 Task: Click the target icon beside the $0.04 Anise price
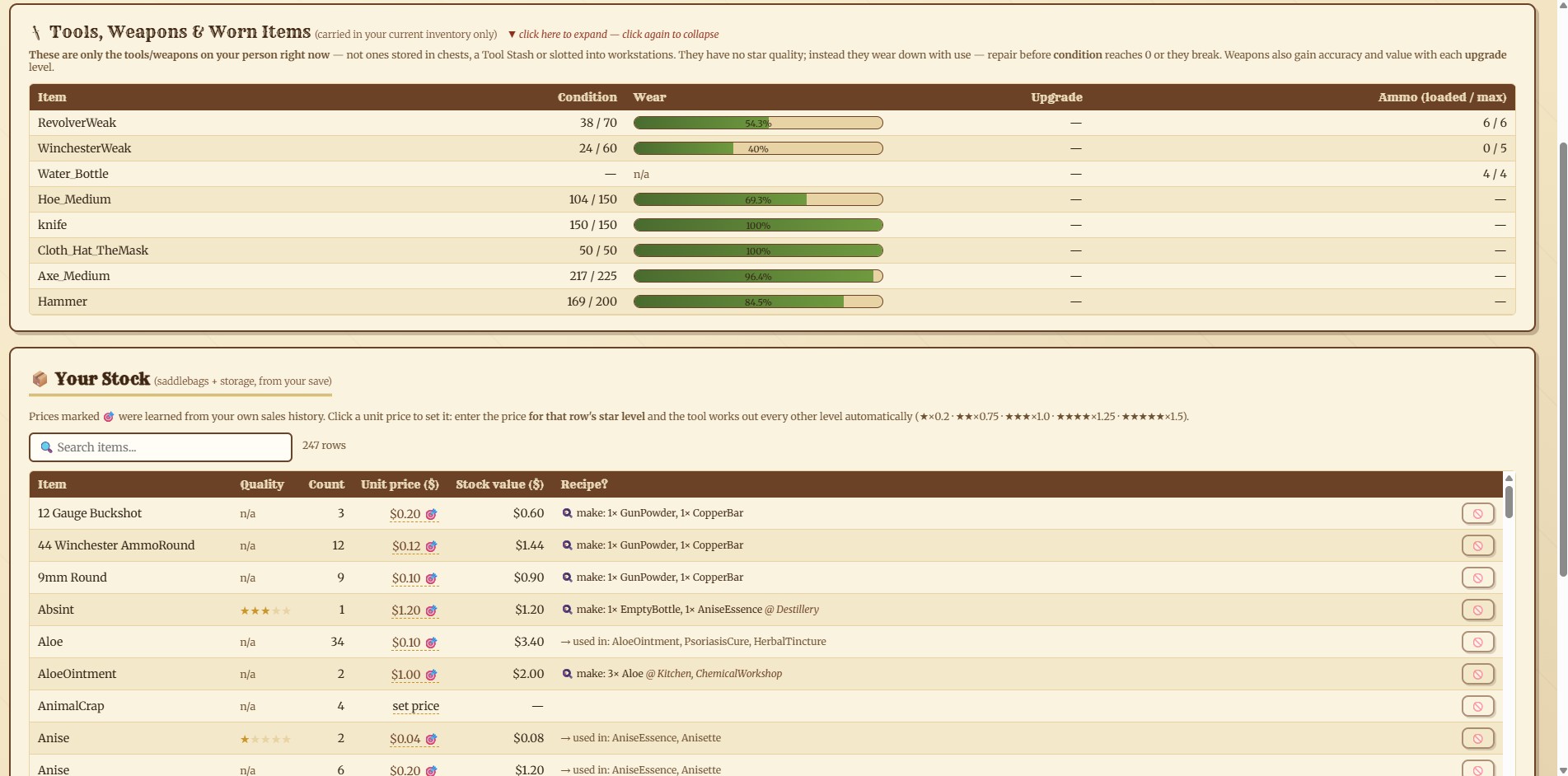(x=431, y=739)
